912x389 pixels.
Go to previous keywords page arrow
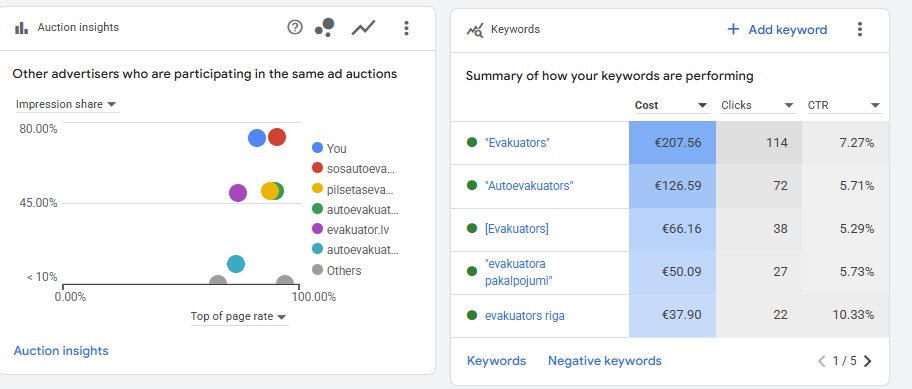[821, 361]
